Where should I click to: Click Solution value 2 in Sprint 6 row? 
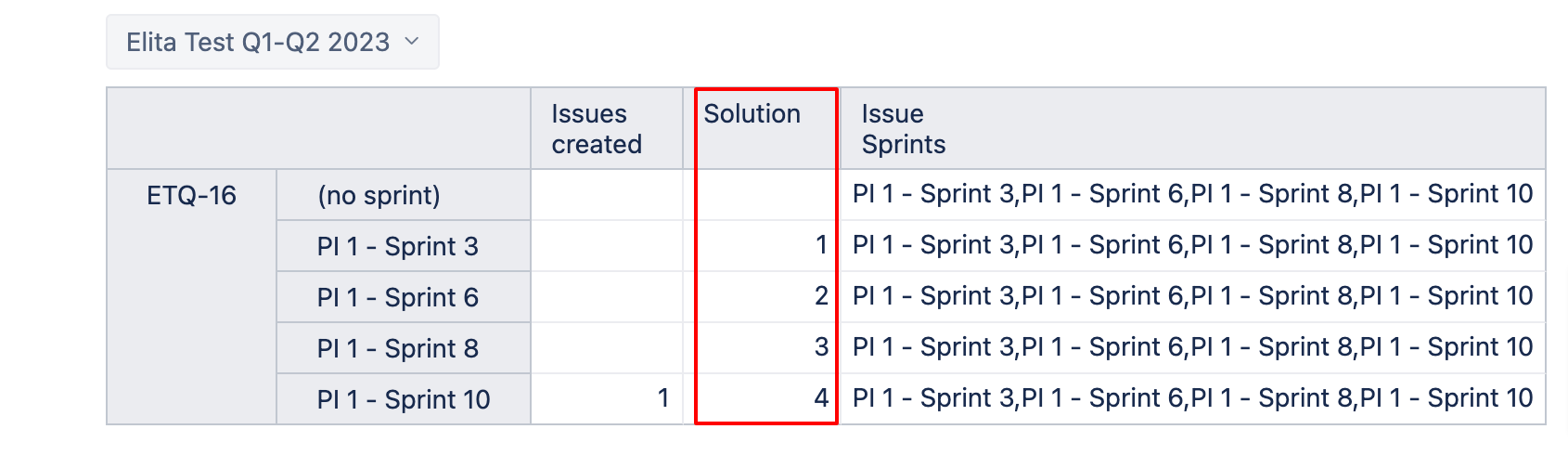tap(820, 297)
